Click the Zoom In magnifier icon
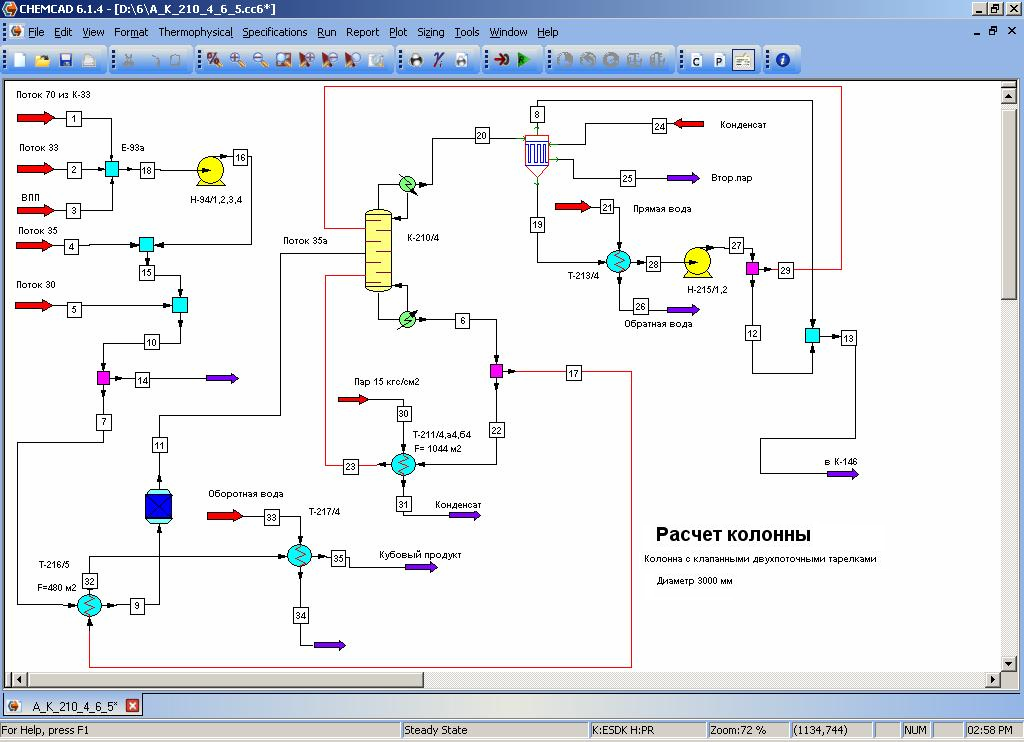This screenshot has height=742, width=1024. (237, 60)
